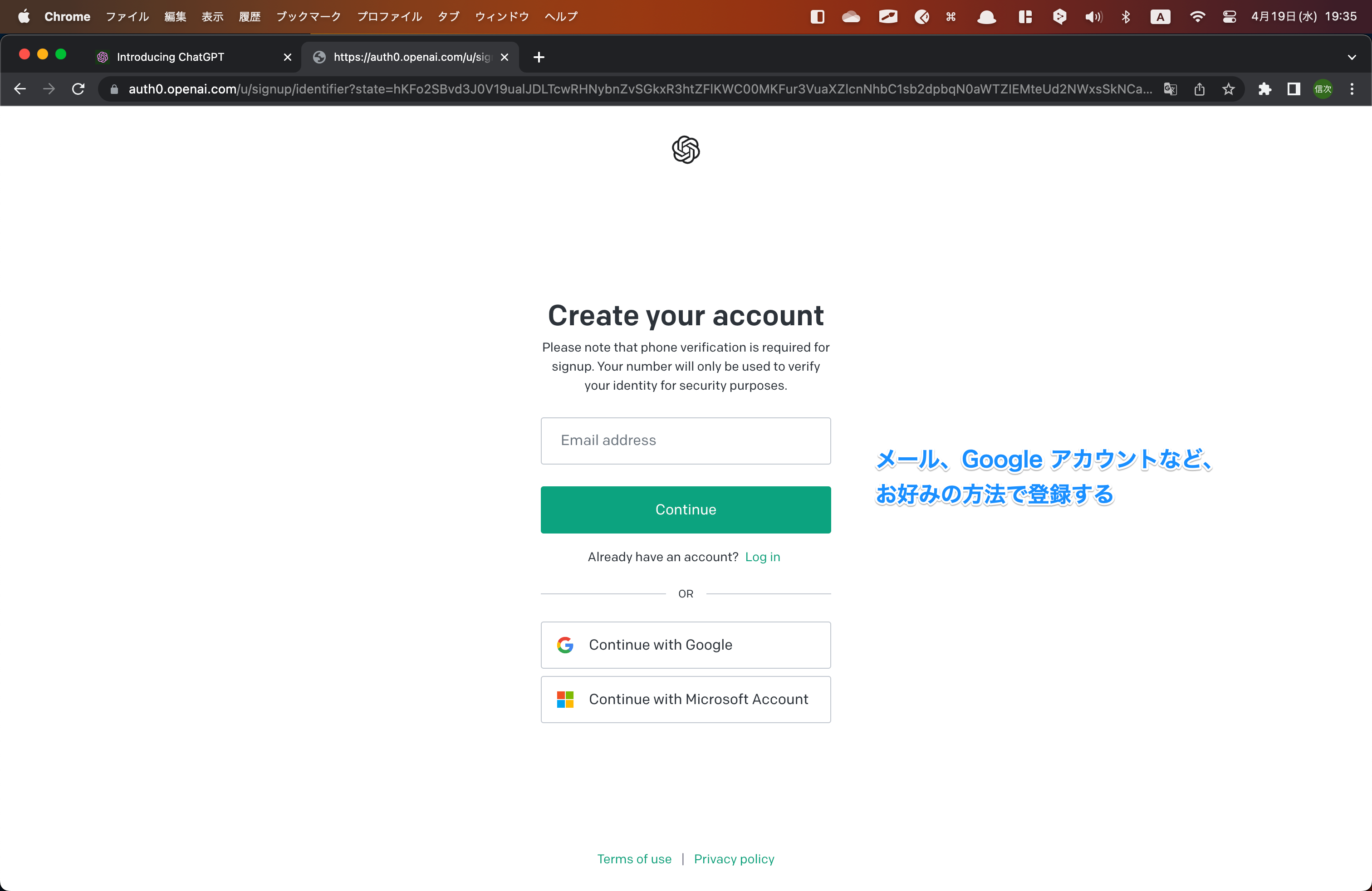This screenshot has width=1372, height=891.
Task: Open a new tab
Action: (x=539, y=57)
